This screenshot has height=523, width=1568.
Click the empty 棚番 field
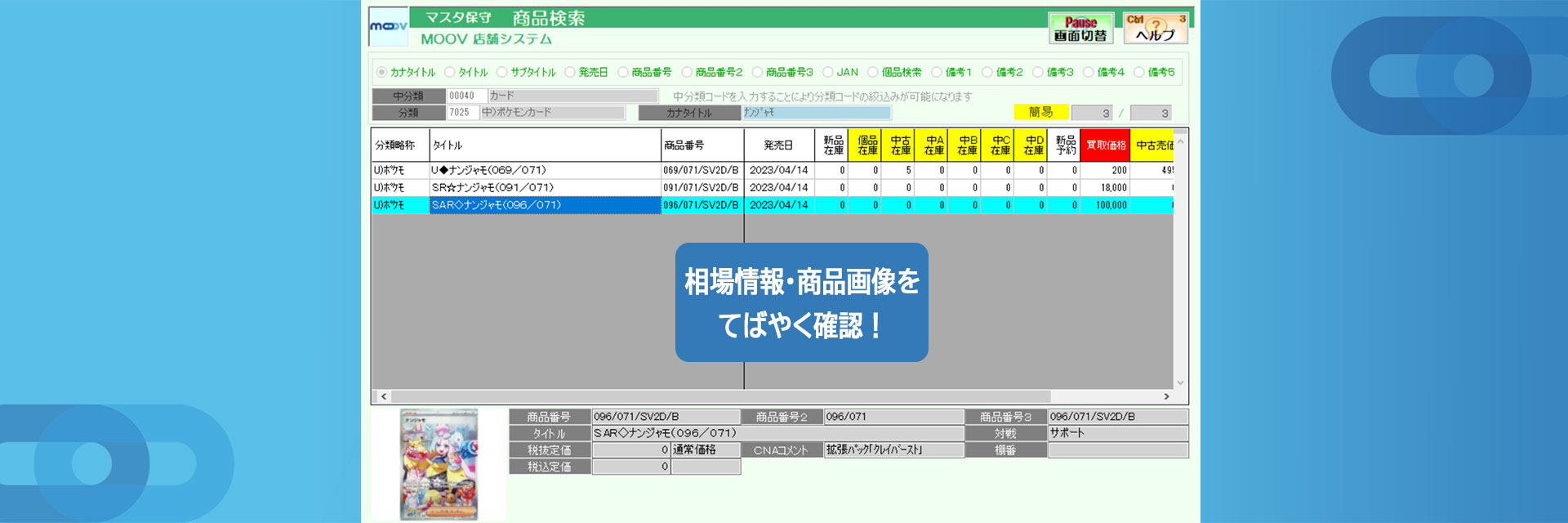point(1118,450)
